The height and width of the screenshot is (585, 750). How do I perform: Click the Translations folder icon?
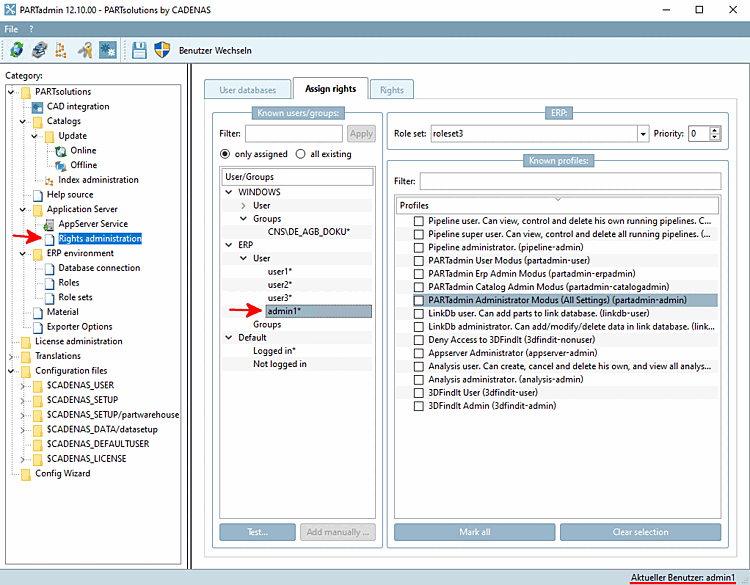click(x=26, y=357)
